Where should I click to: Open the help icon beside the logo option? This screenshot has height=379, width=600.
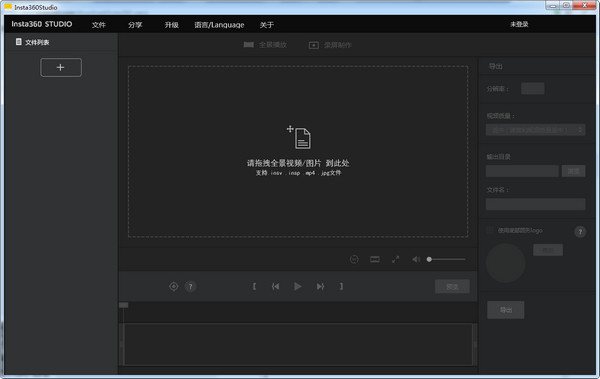pyautogui.click(x=580, y=232)
